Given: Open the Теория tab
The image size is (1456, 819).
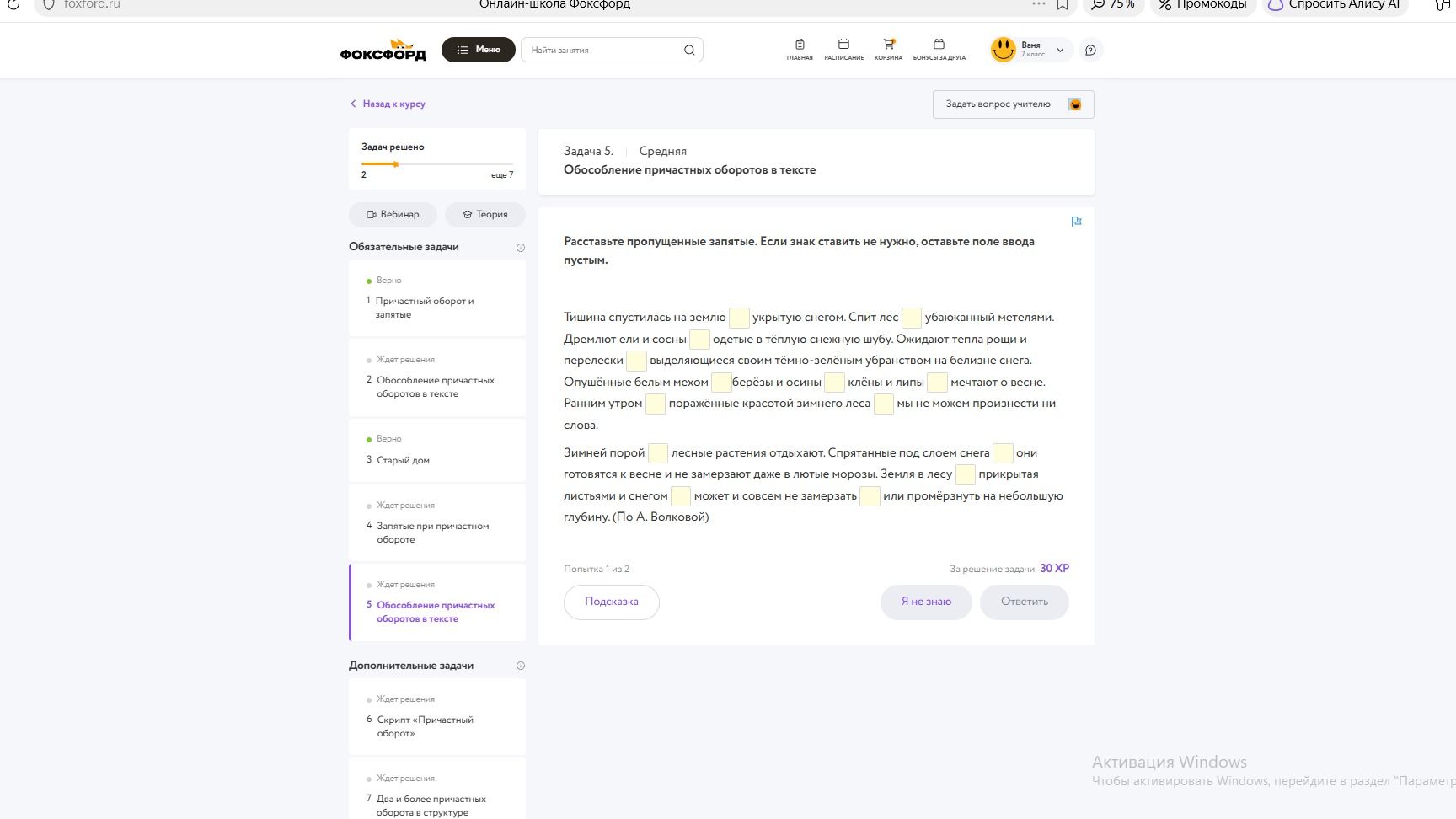Looking at the screenshot, I should click(x=484, y=214).
